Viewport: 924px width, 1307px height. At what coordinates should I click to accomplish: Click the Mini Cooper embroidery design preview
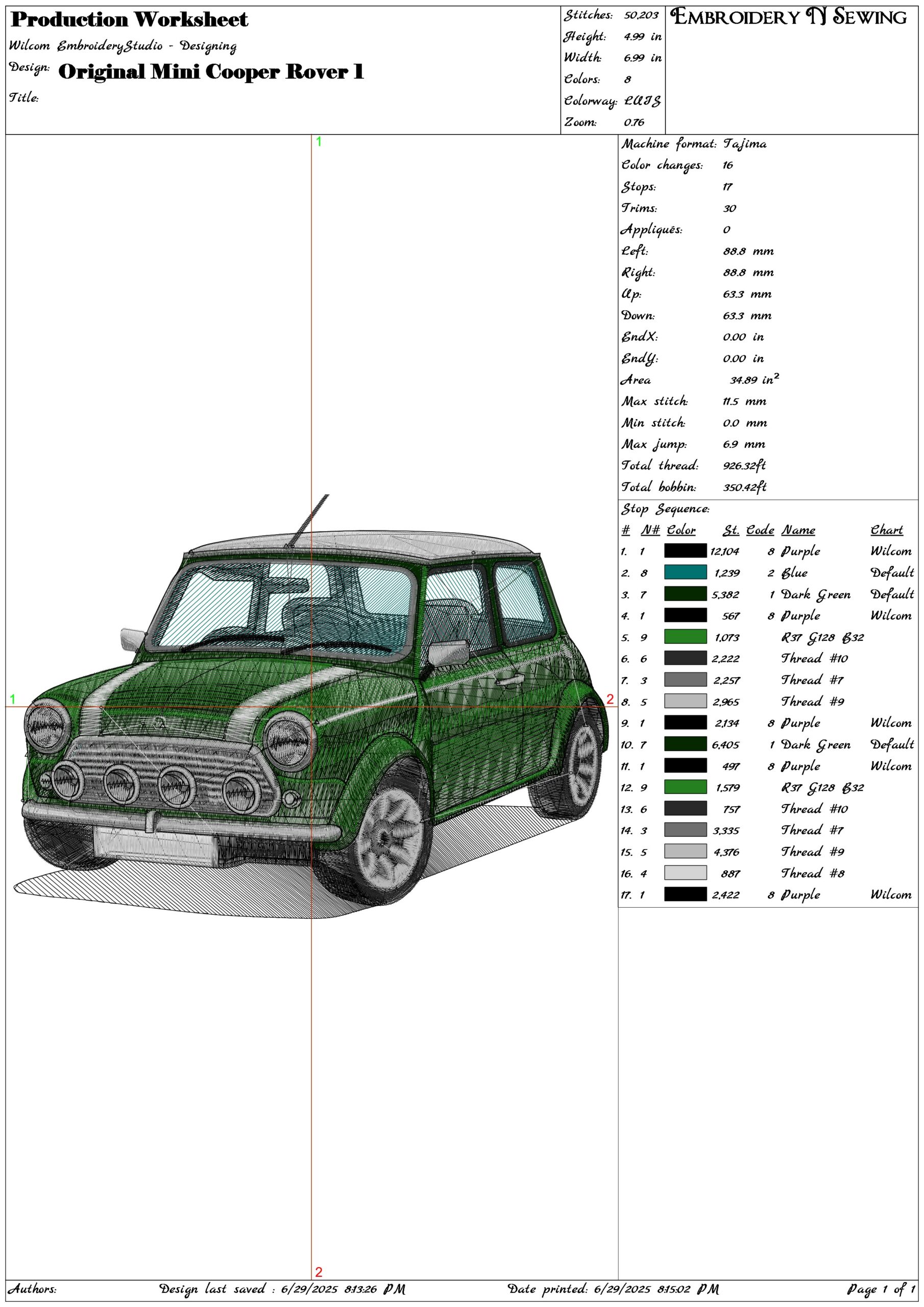pyautogui.click(x=311, y=707)
